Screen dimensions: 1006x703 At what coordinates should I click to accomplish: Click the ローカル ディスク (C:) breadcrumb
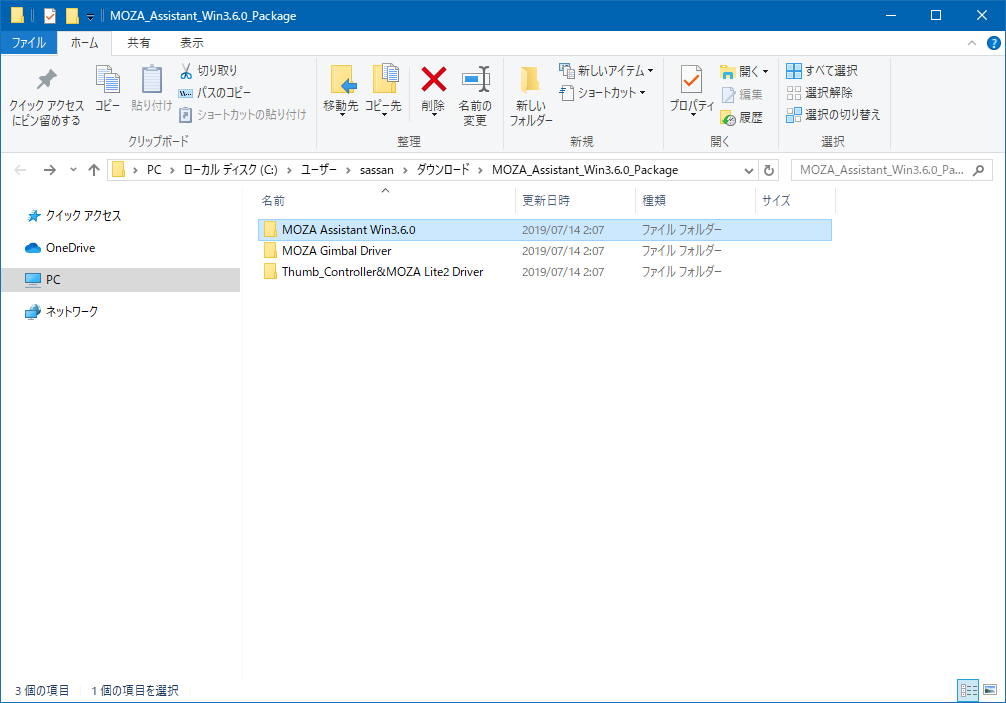coord(230,170)
